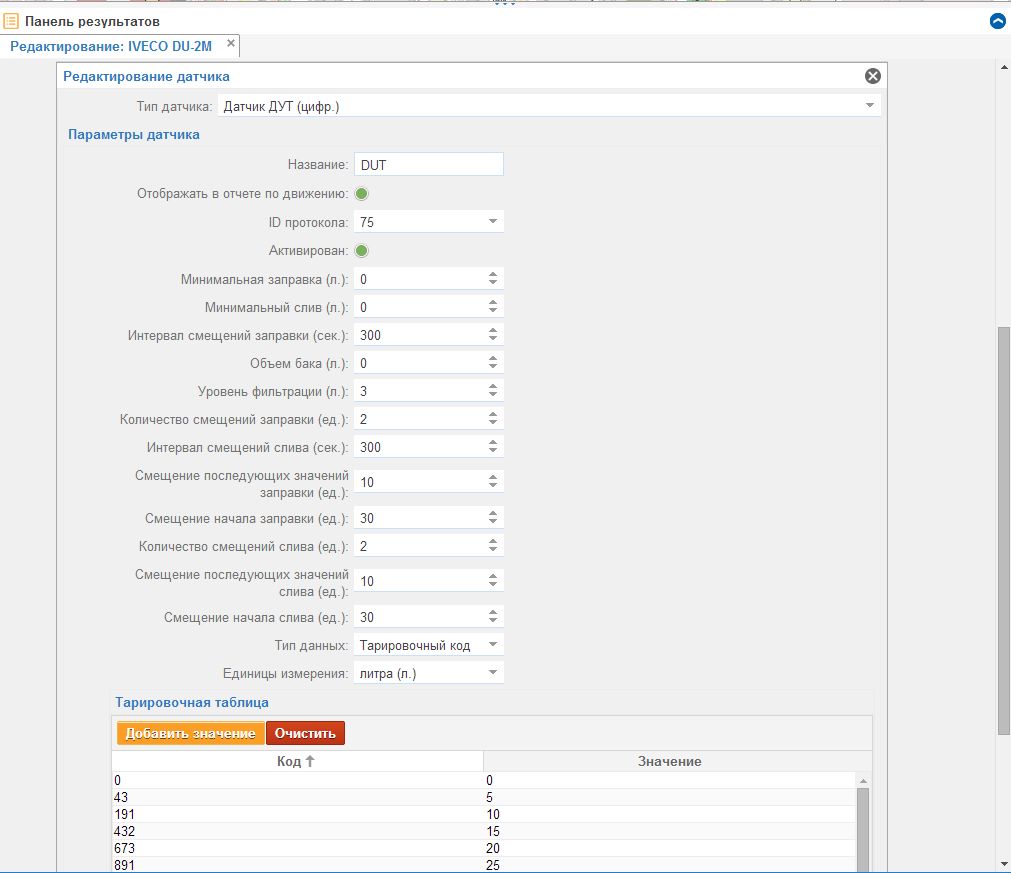Adjust the Минимальная заправка spinner arrows
The height and width of the screenshot is (873, 1011).
[492, 279]
